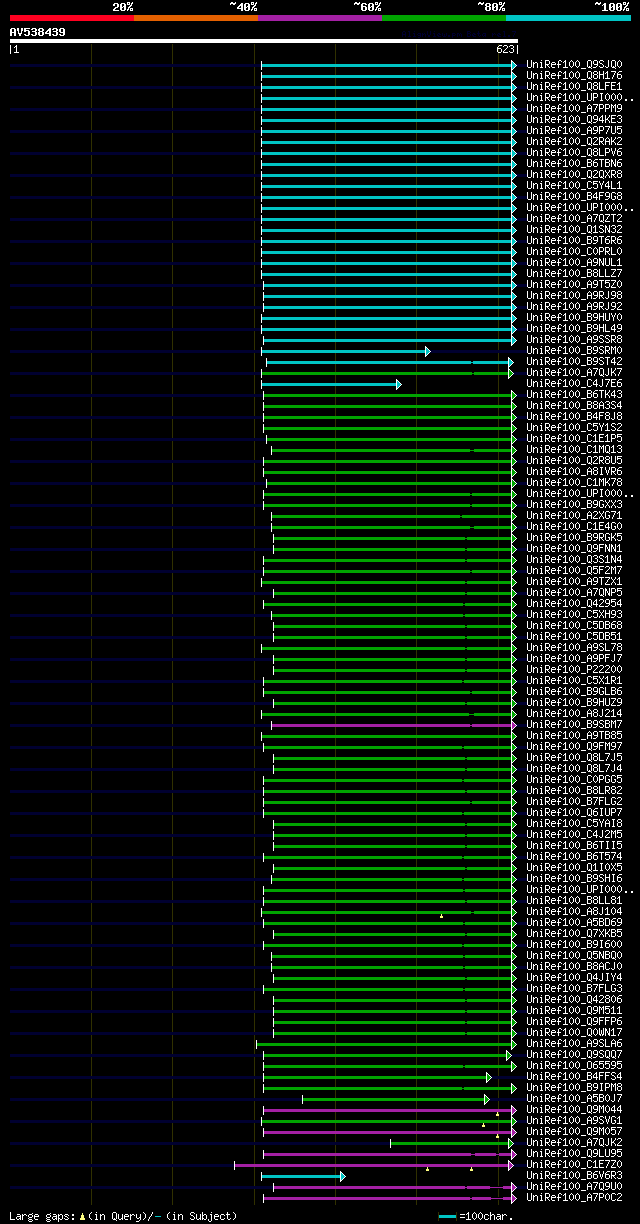This screenshot has width=640, height=1224.
Task: Open hit UniRef100_Q94KE3
Action: tap(574, 120)
